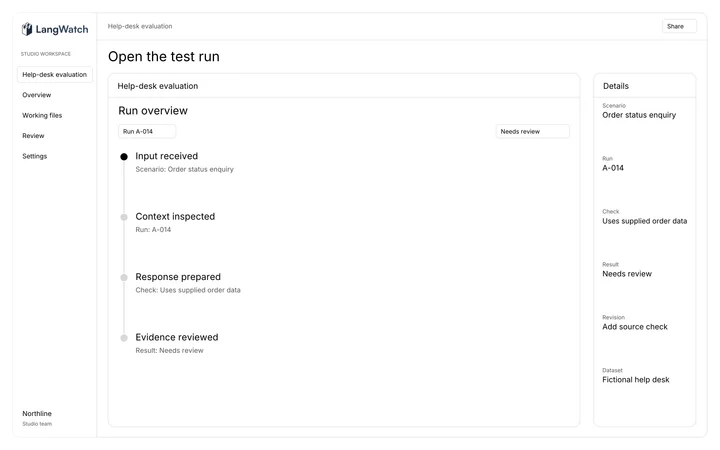The image size is (720, 450).
Task: Select the Input received timeline marker
Action: coord(124,157)
